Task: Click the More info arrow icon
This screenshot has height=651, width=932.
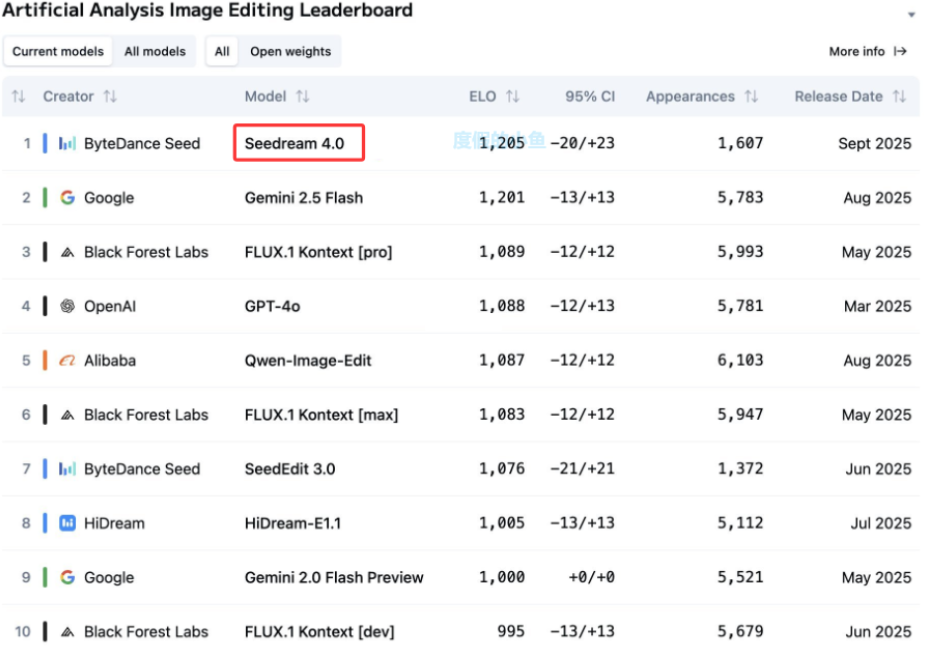Action: [900, 52]
